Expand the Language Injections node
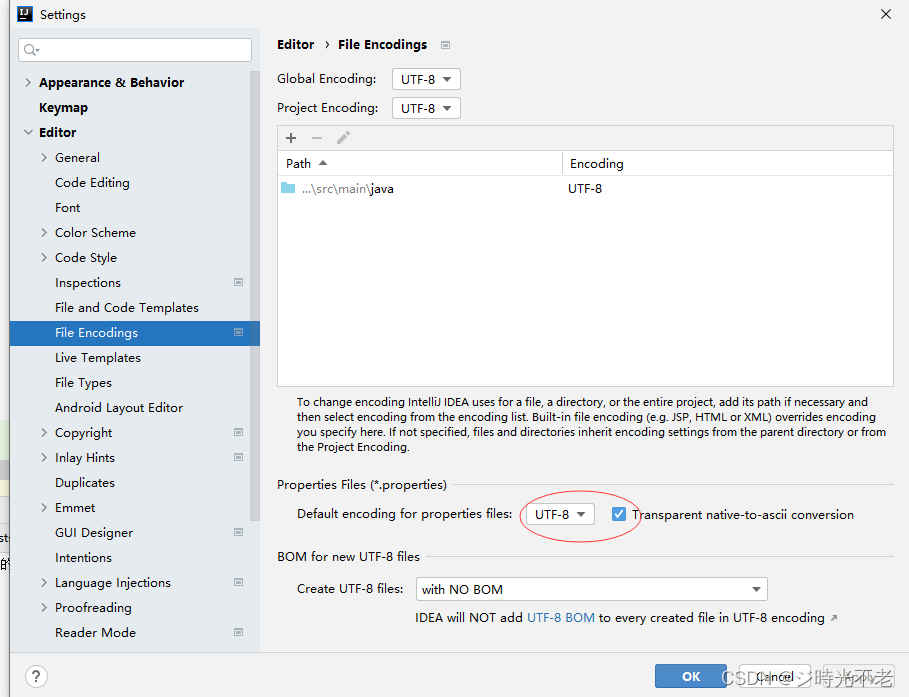This screenshot has width=909, height=697. click(x=44, y=582)
